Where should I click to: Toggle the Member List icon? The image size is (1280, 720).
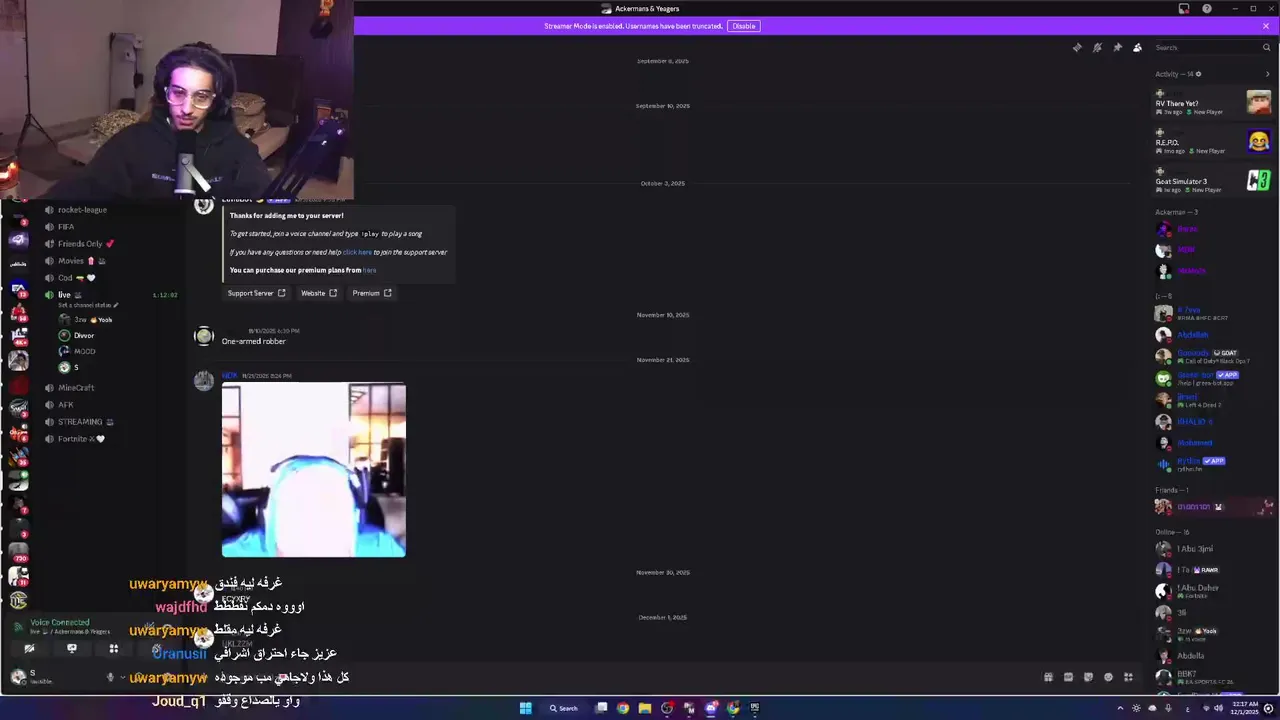[1137, 48]
